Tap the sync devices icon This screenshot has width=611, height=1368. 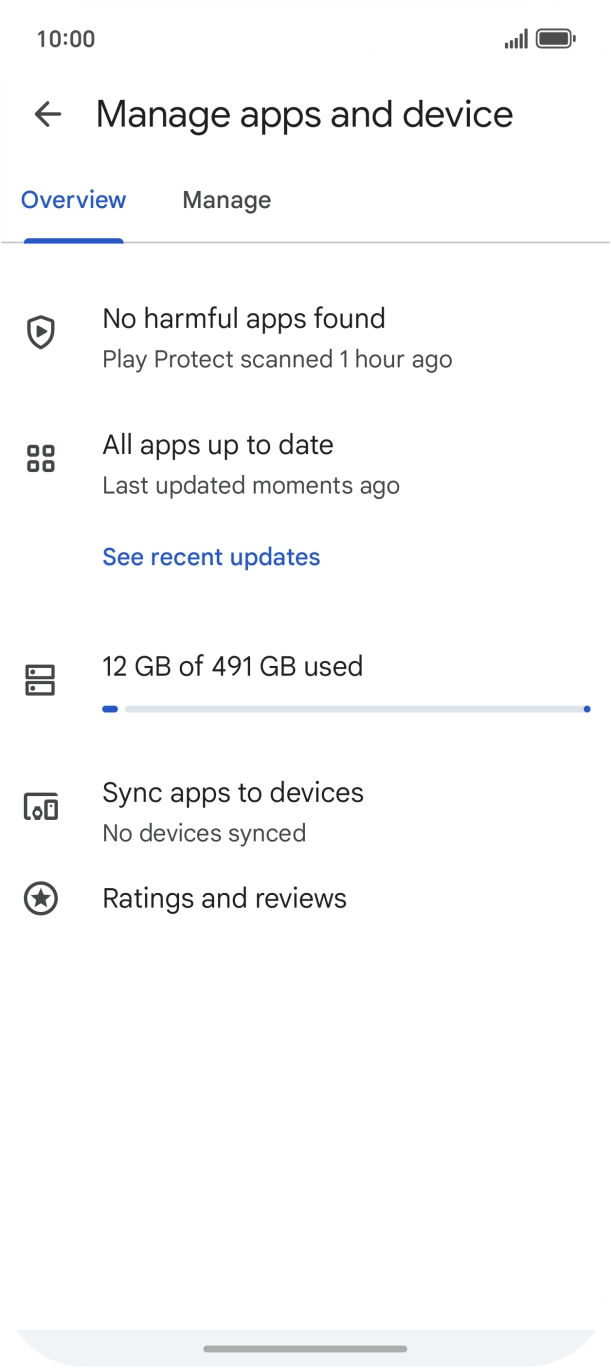click(x=41, y=806)
